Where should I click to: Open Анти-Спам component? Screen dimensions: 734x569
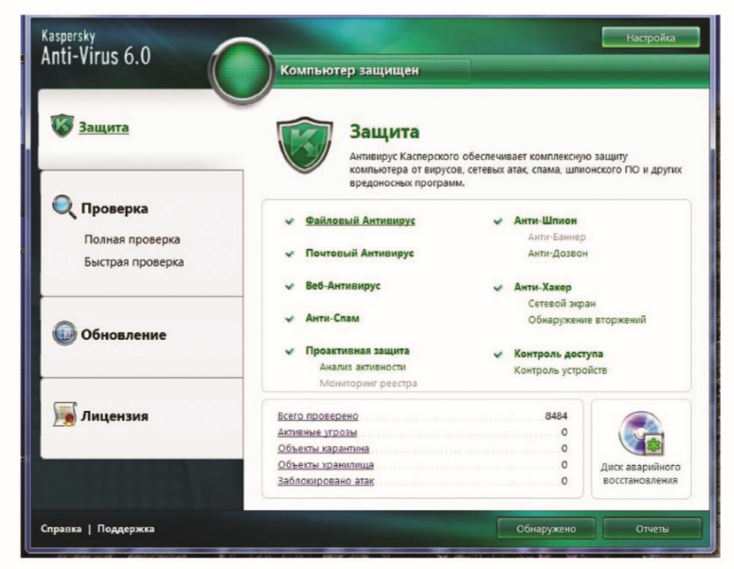pos(332,318)
